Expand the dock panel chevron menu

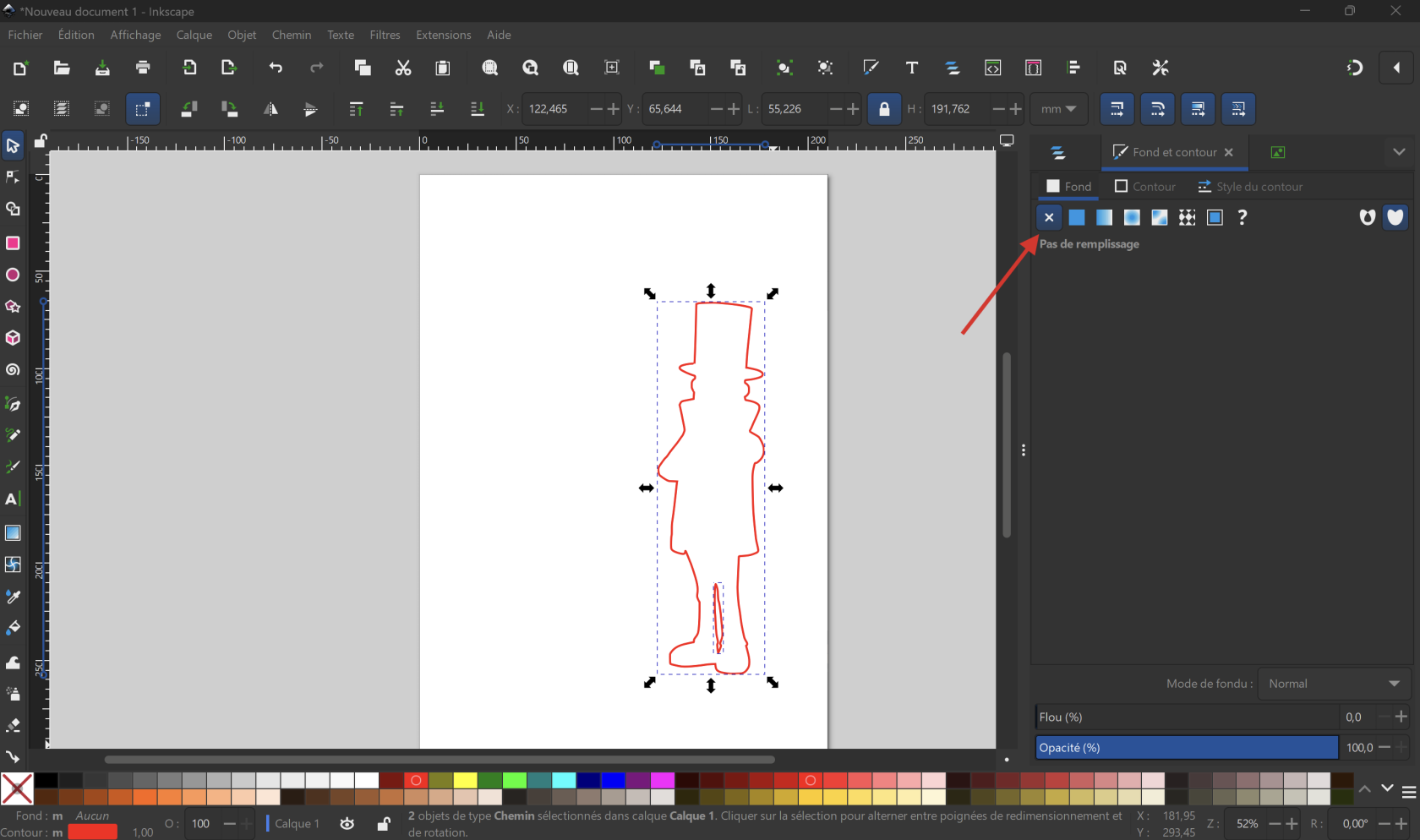1399,152
